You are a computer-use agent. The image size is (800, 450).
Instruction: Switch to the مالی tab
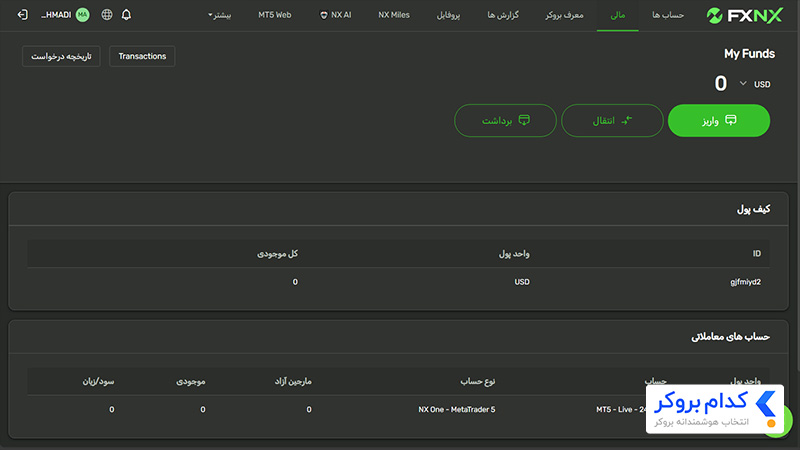[617, 15]
